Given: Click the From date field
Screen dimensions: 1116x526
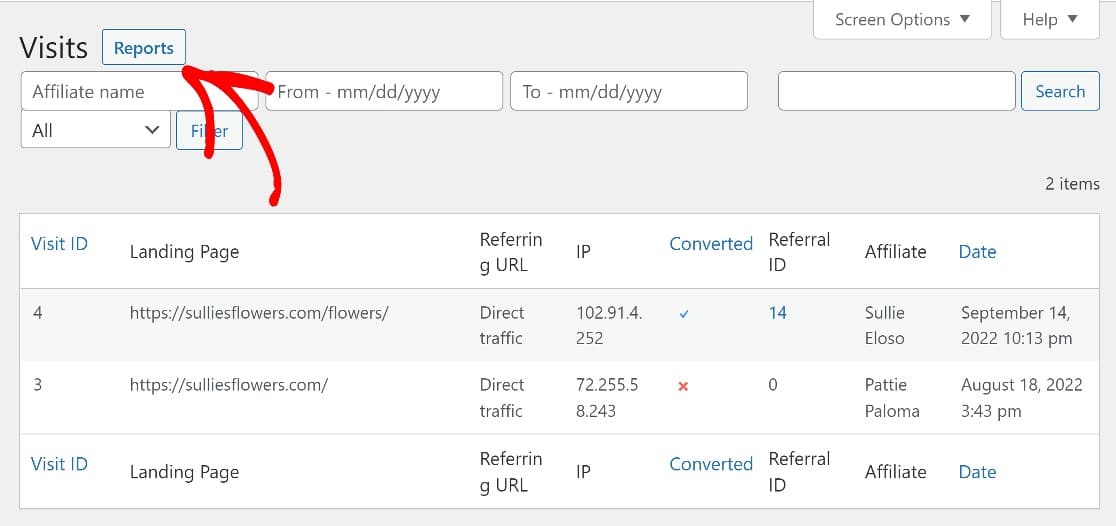Looking at the screenshot, I should click(x=384, y=92).
